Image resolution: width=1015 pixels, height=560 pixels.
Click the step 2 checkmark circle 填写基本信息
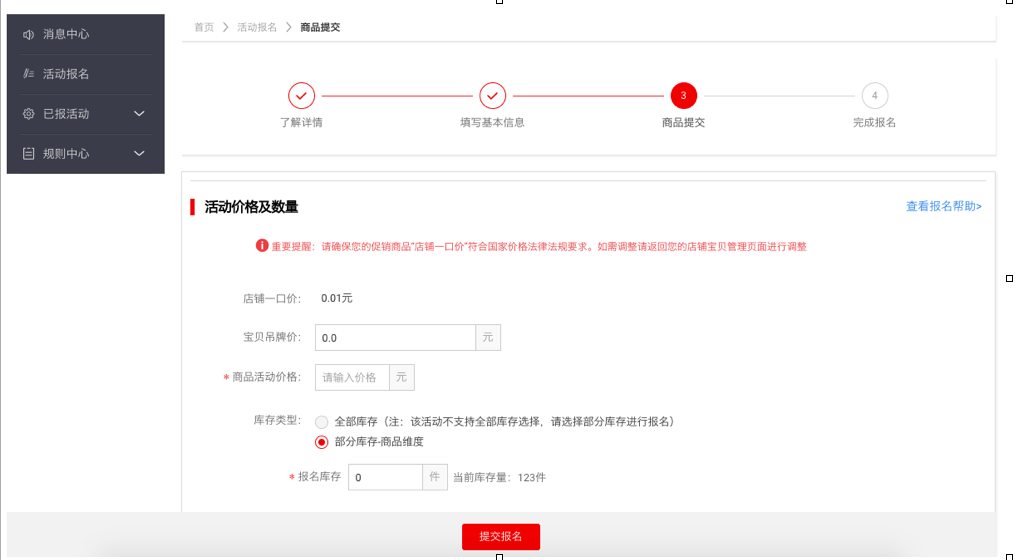click(492, 95)
